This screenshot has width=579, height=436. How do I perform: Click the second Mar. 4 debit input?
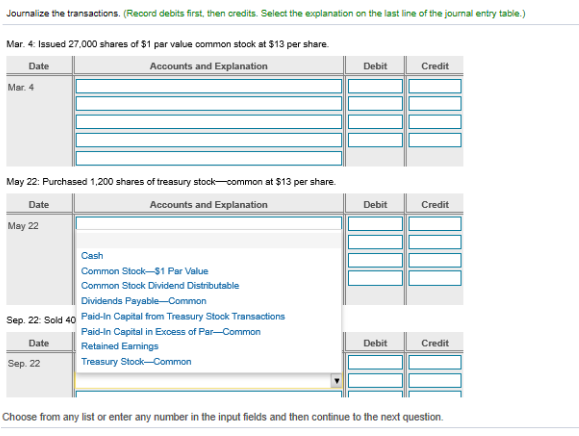point(375,103)
